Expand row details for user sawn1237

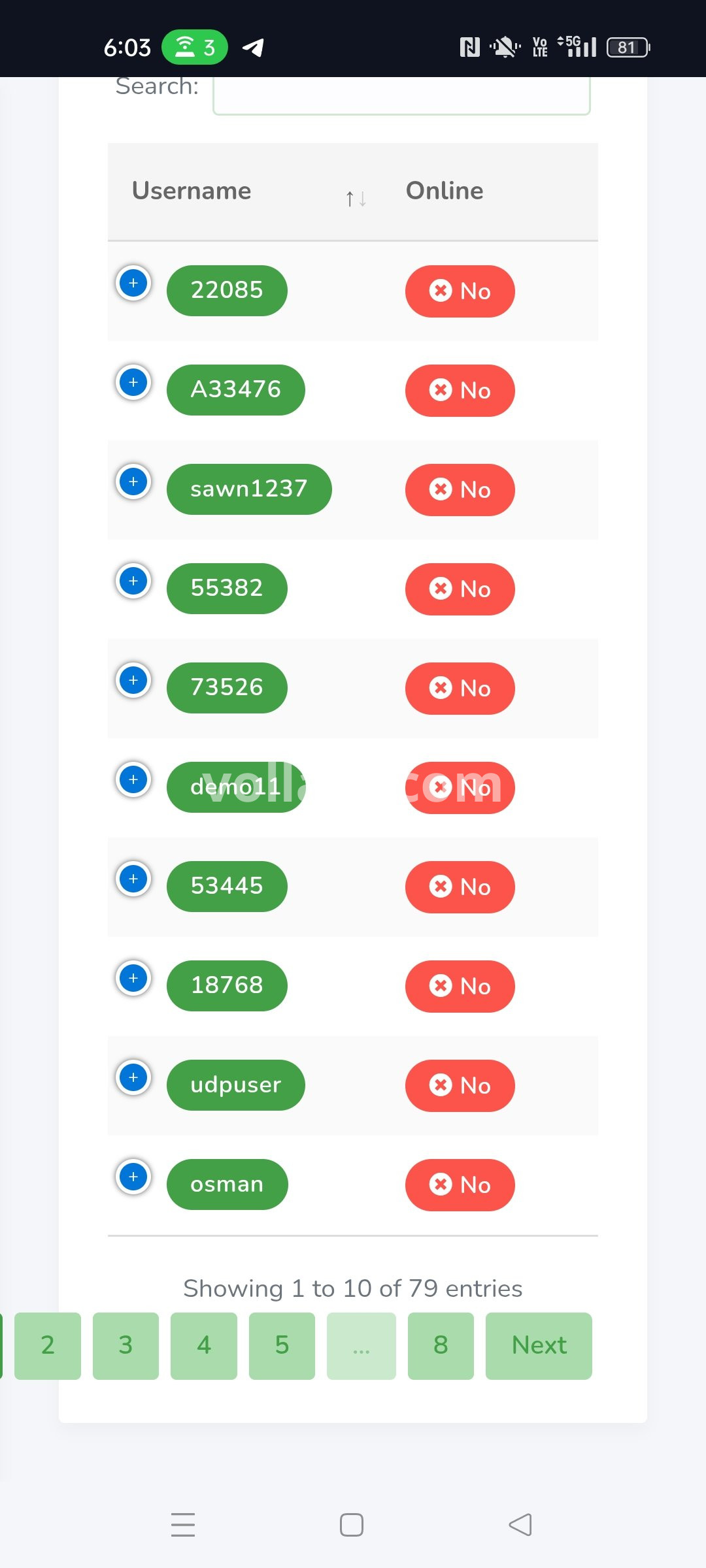(x=133, y=482)
